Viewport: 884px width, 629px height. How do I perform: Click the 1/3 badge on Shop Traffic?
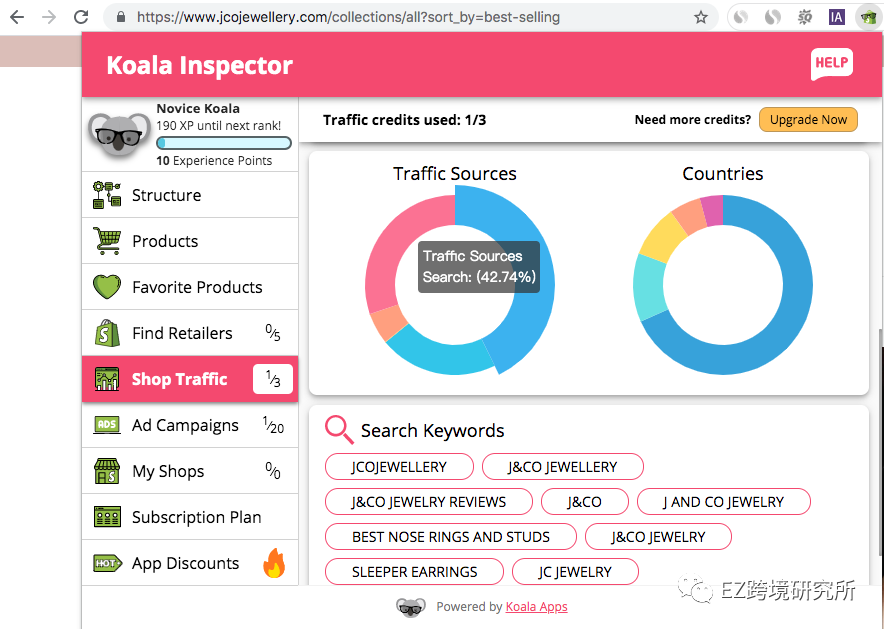click(273, 379)
